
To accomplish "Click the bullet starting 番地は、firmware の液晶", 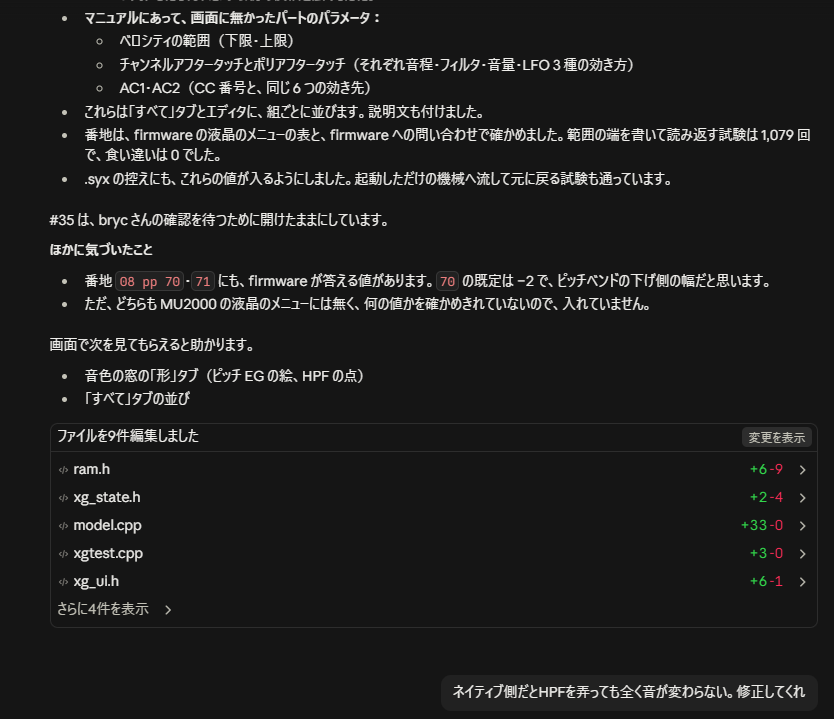I will point(447,145).
